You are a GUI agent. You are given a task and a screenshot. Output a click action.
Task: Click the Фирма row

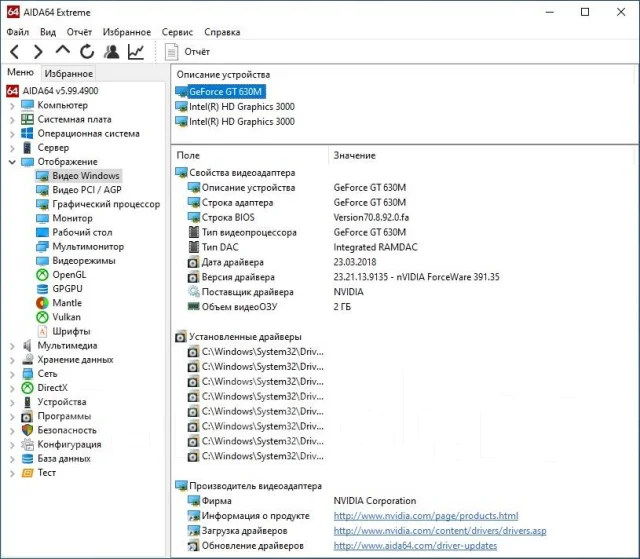pos(302,501)
